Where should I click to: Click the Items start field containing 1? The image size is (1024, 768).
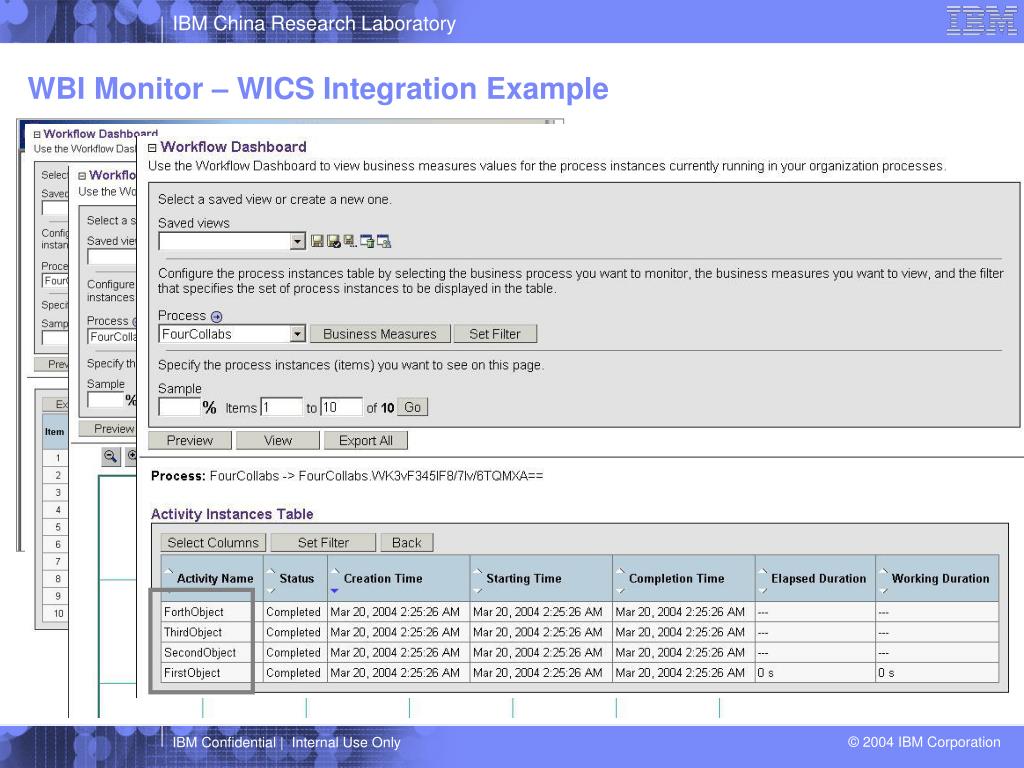281,408
